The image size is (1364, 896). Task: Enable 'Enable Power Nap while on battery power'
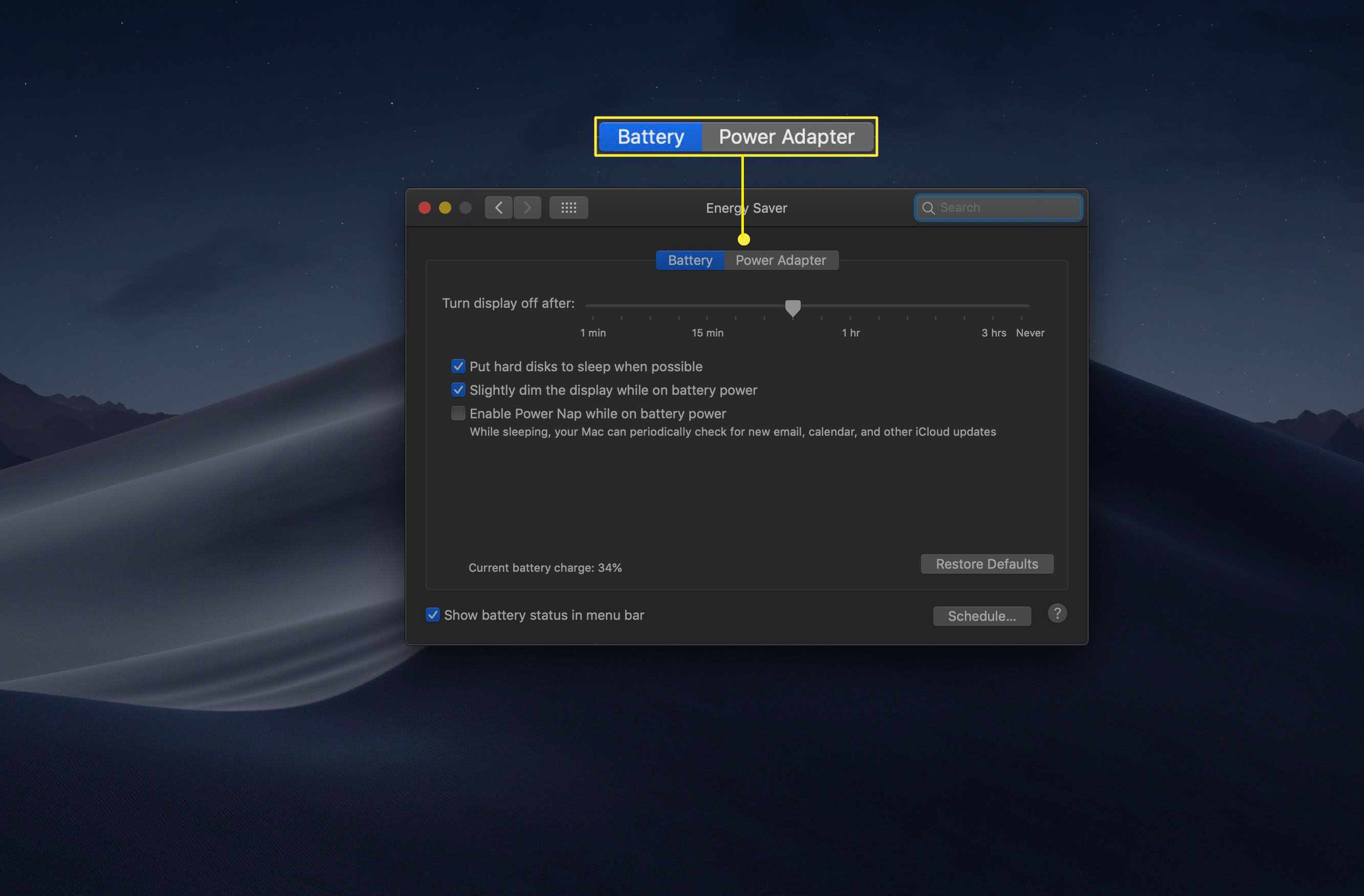pyautogui.click(x=457, y=413)
